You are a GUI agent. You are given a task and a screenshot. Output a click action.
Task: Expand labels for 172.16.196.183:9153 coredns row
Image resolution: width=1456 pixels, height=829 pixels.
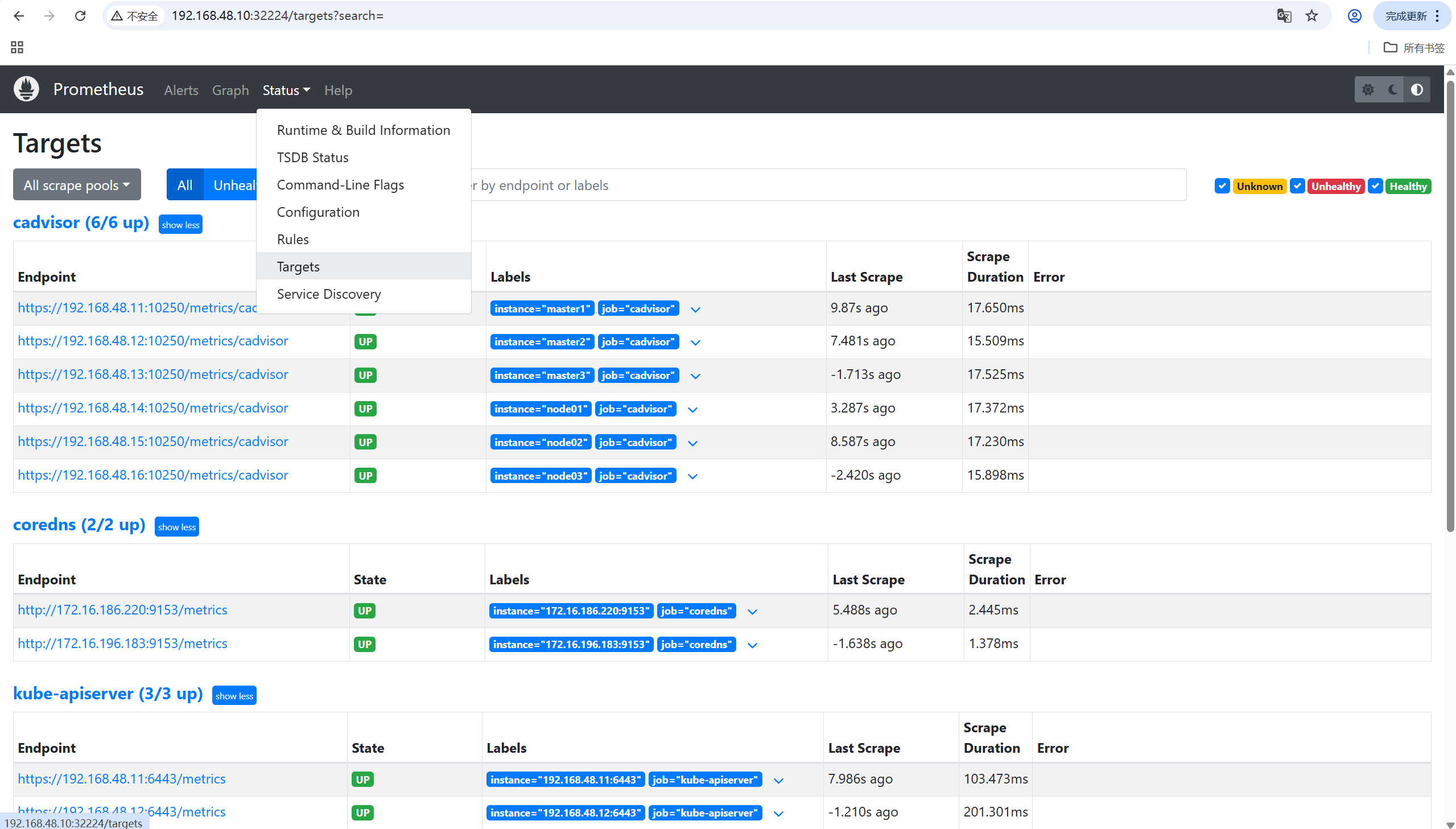[752, 646]
